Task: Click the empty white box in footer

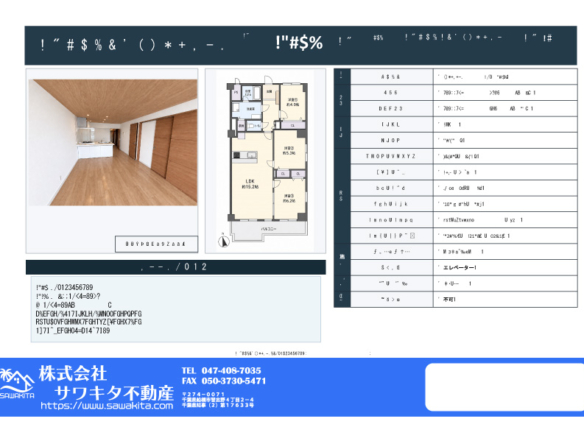Action: pyautogui.click(x=505, y=387)
